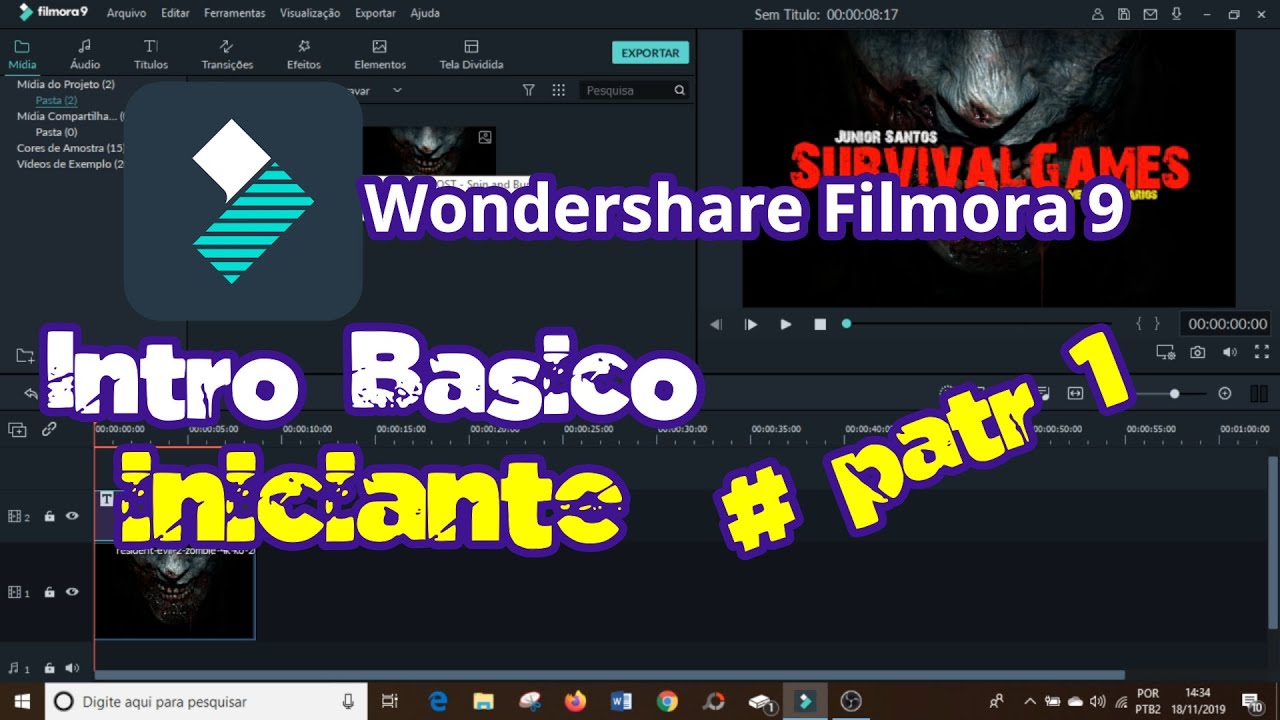Viewport: 1280px width, 720px height.
Task: Click the timeline zoom slider handle
Action: point(1174,394)
